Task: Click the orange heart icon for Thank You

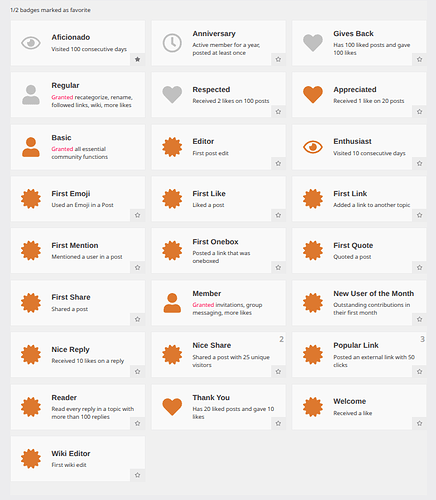Action: [x=172, y=407]
